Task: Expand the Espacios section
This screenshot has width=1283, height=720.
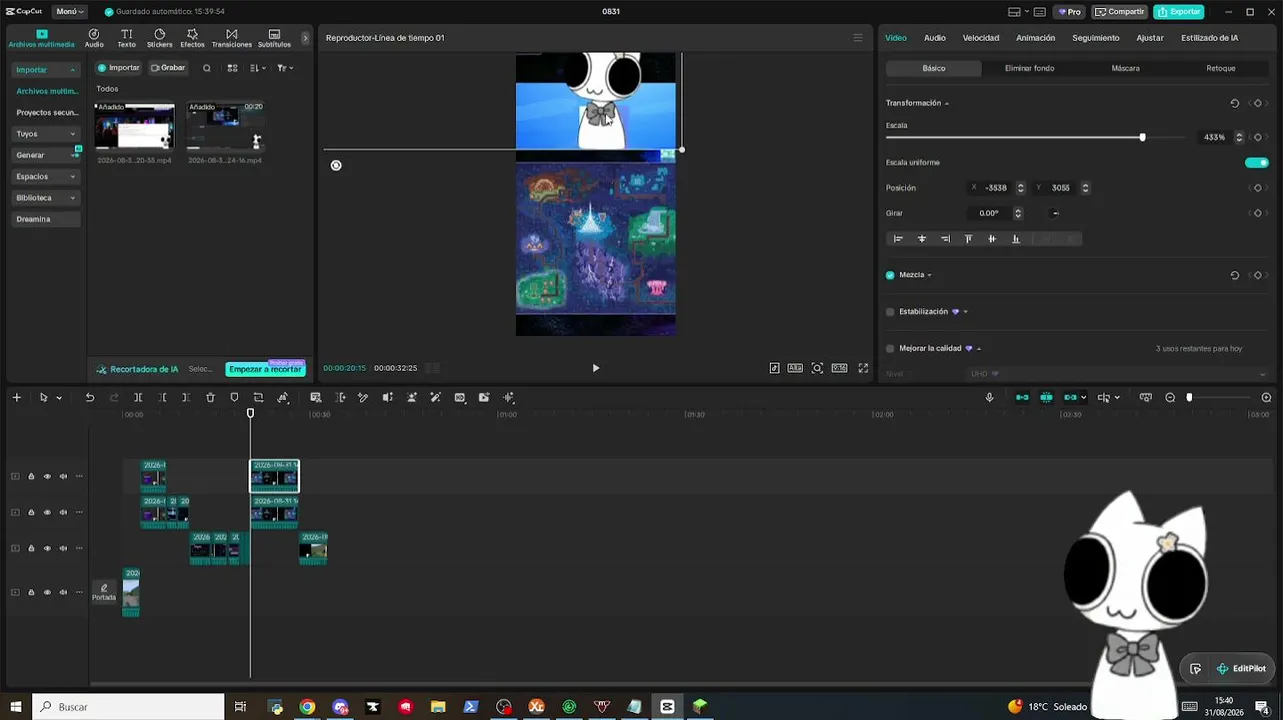Action: (x=46, y=177)
